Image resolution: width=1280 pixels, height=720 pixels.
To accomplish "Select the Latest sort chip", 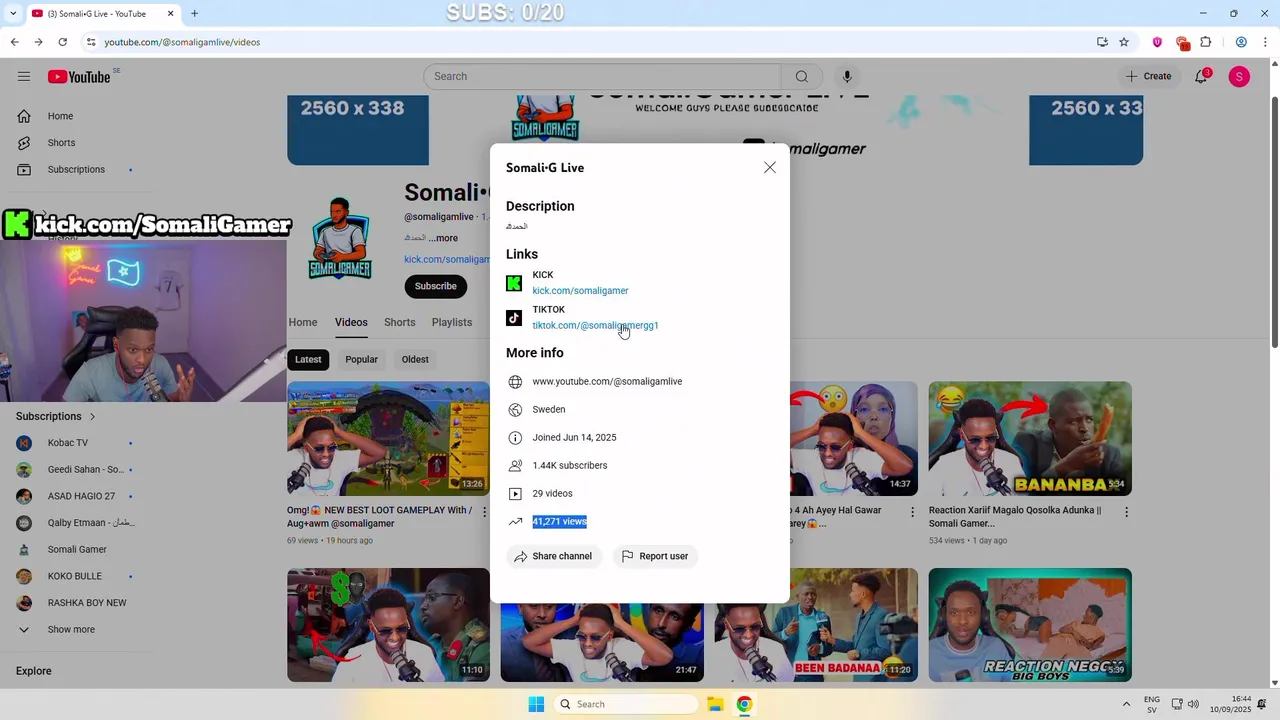I will (308, 360).
